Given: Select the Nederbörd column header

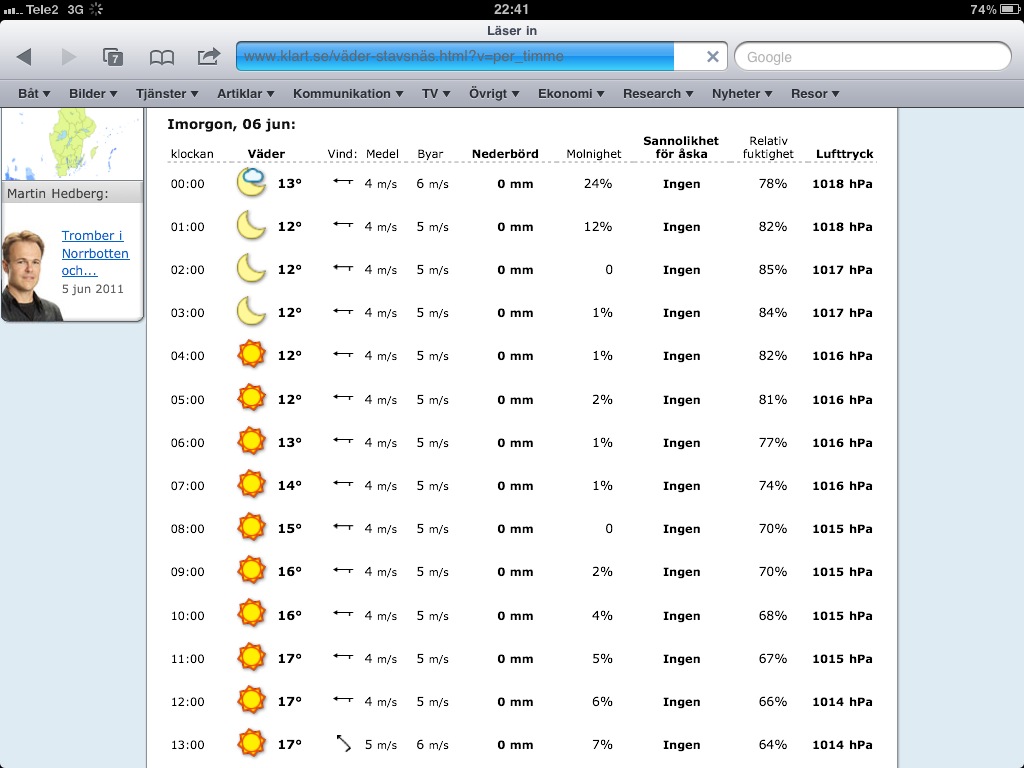Looking at the screenshot, I should tap(505, 154).
